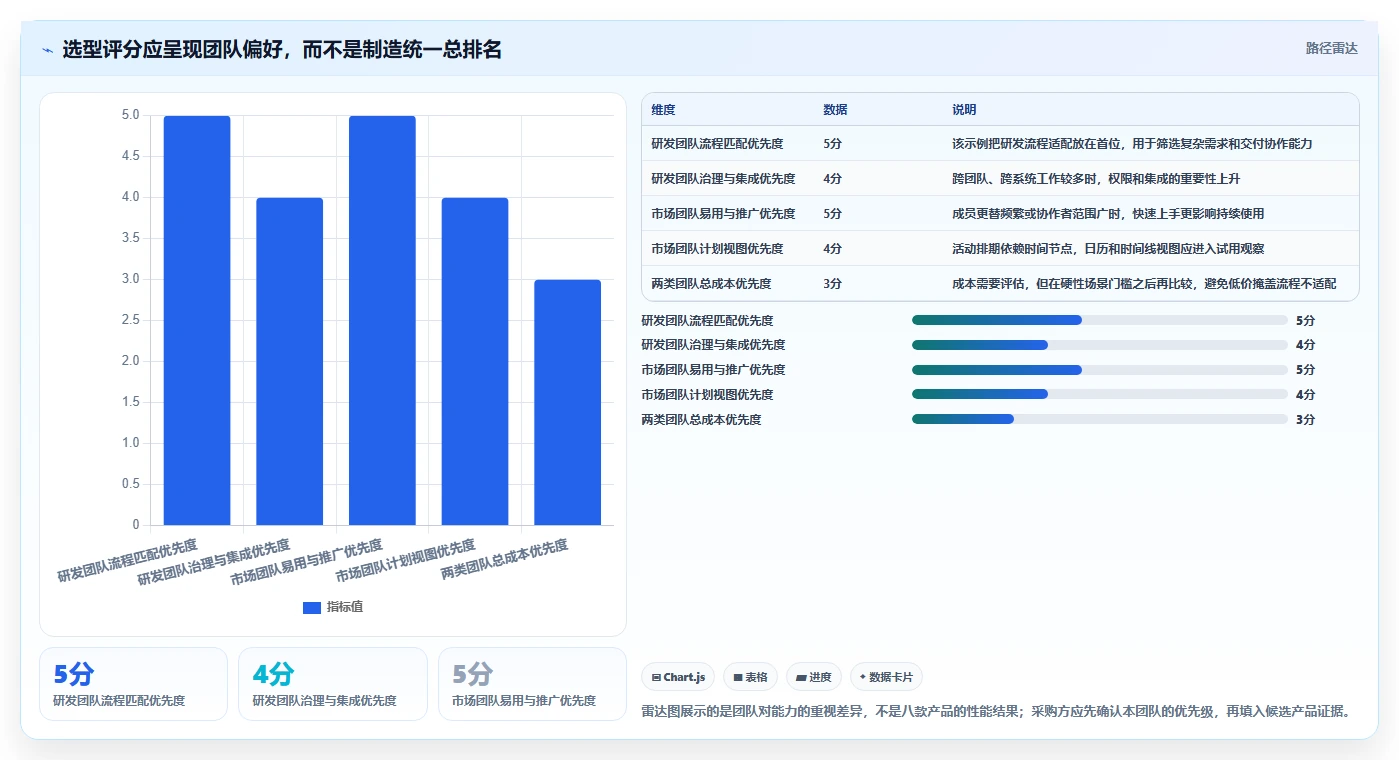Click the 进度 tag chip

click(814, 677)
